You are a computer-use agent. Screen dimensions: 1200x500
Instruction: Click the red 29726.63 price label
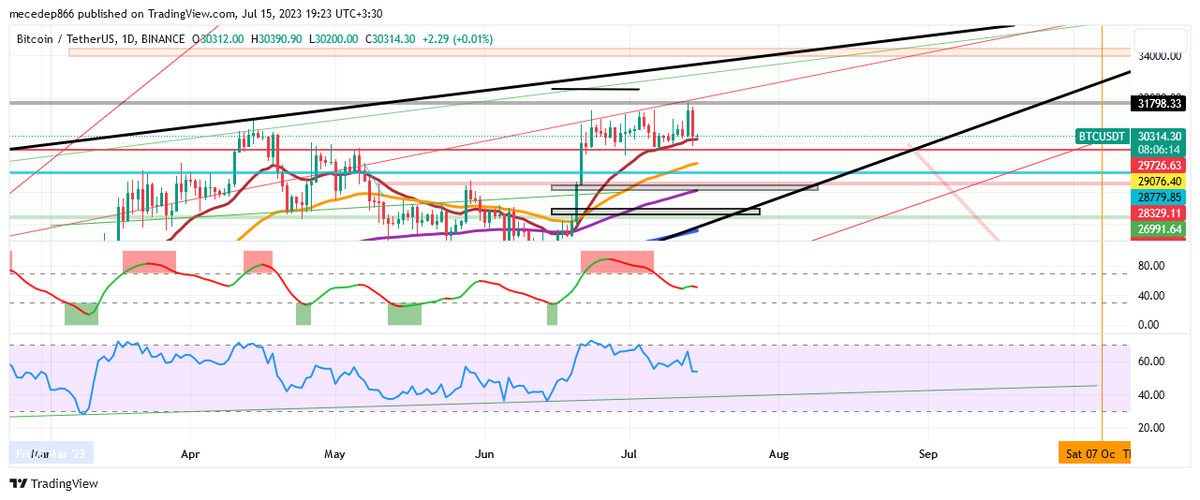tap(1159, 165)
